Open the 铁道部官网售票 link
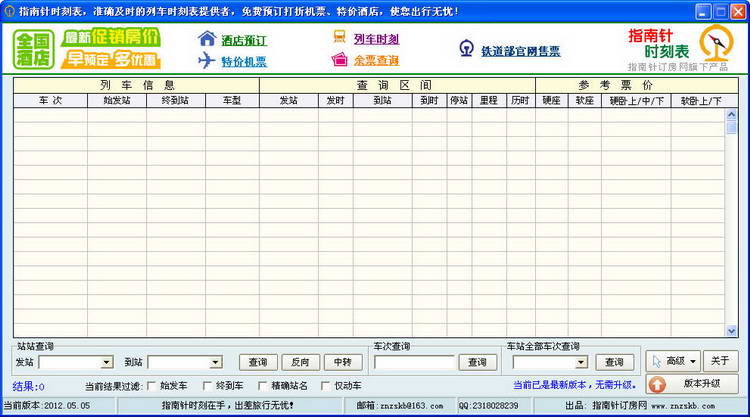This screenshot has width=750, height=417. tap(520, 51)
